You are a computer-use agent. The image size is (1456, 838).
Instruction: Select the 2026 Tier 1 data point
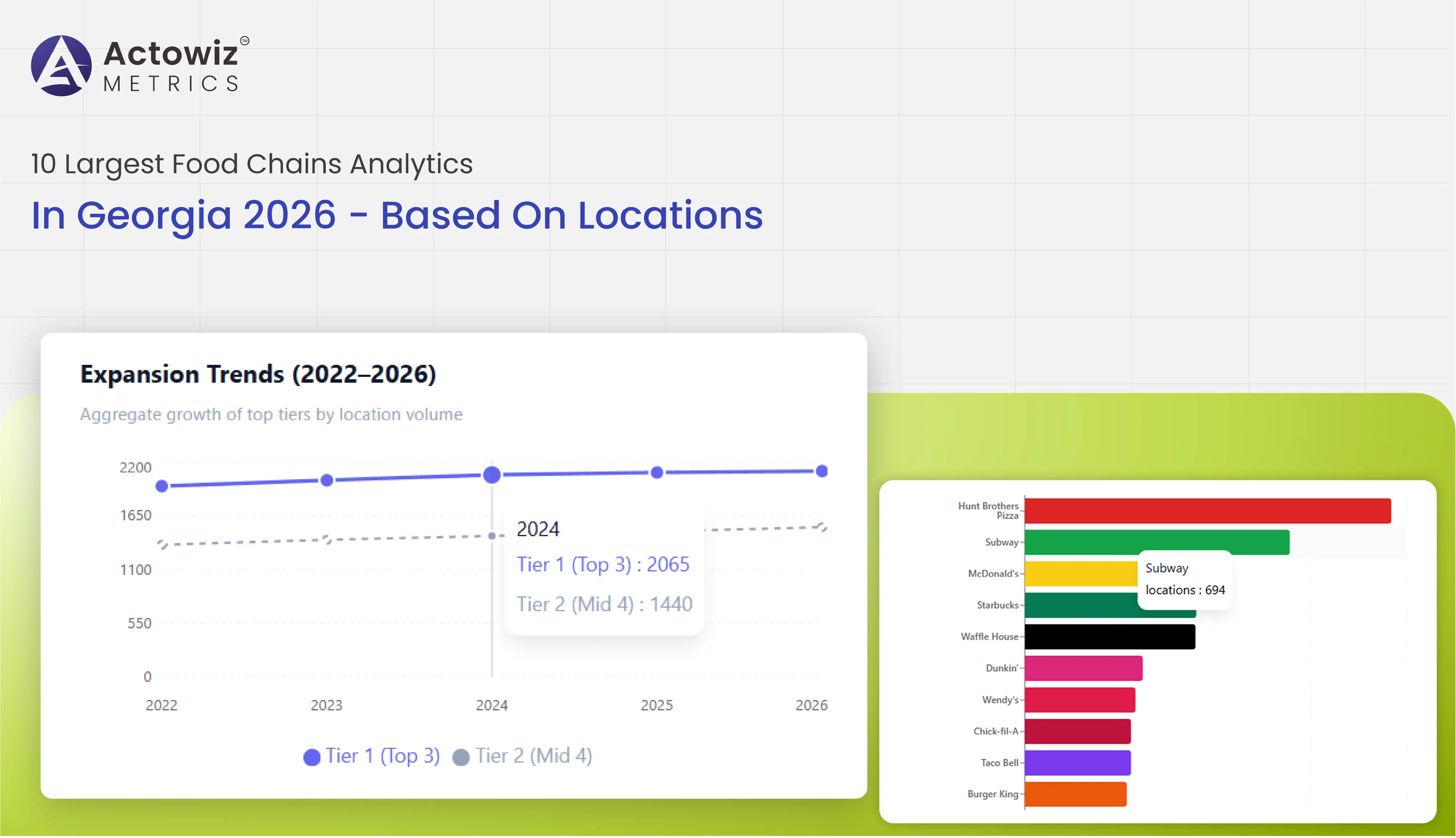[x=822, y=471]
